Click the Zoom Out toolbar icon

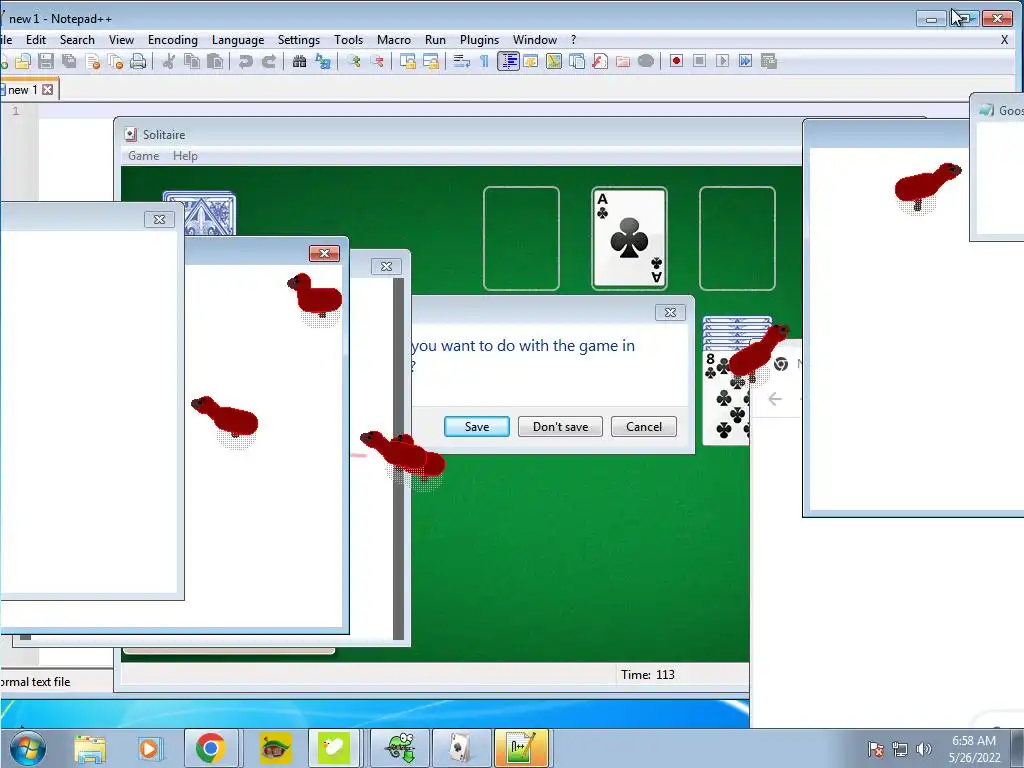377,61
